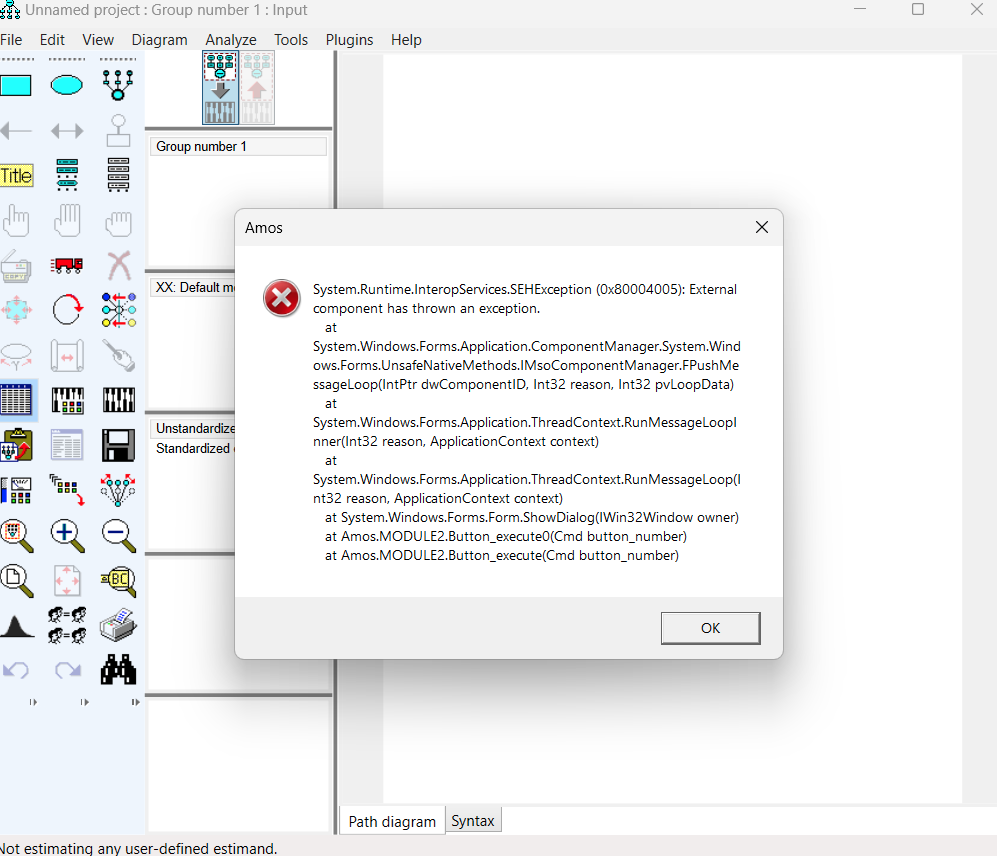Select Group number 1 in groups list
Screen dimensions: 997x856
(x=238, y=146)
